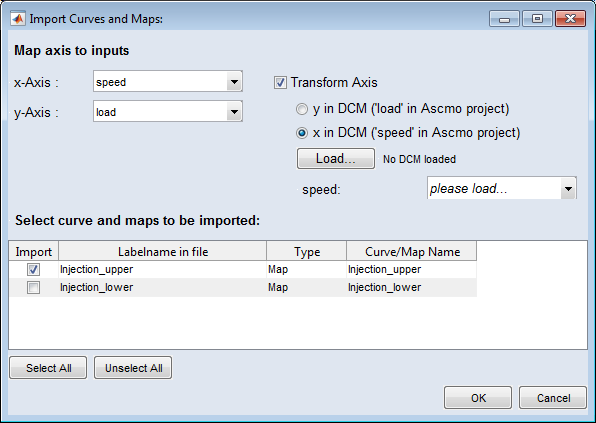The width and height of the screenshot is (596, 423).
Task: Open the y-Axis load dropdown
Action: [x=168, y=111]
